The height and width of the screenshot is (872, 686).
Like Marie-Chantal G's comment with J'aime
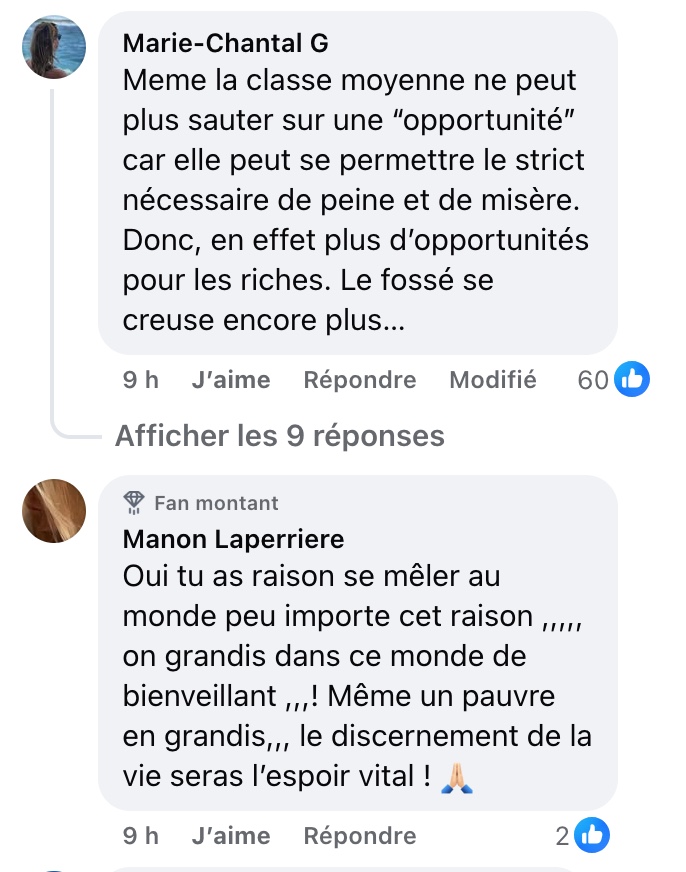[x=230, y=380]
